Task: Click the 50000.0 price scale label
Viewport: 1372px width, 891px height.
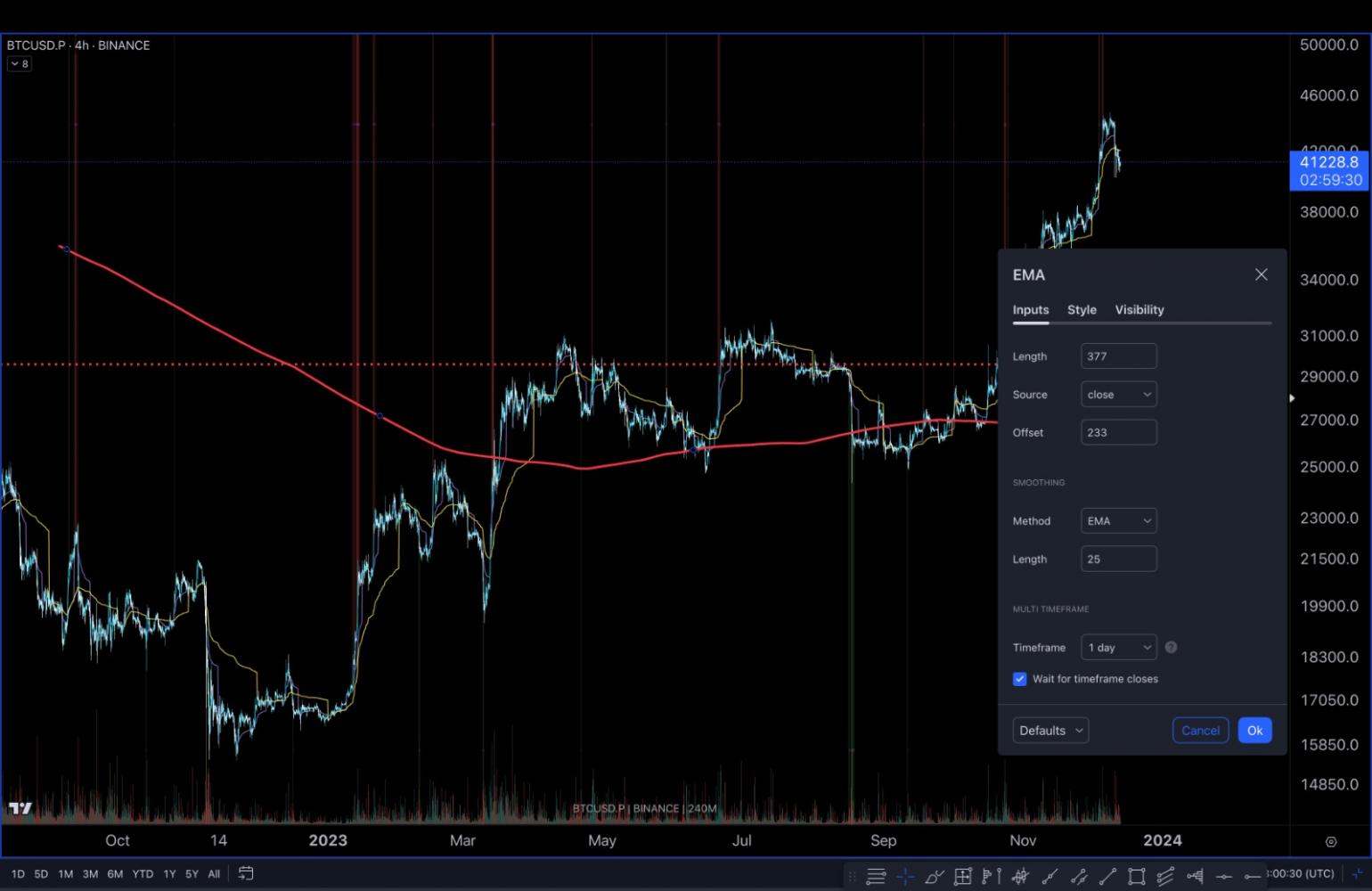Action: click(x=1329, y=45)
